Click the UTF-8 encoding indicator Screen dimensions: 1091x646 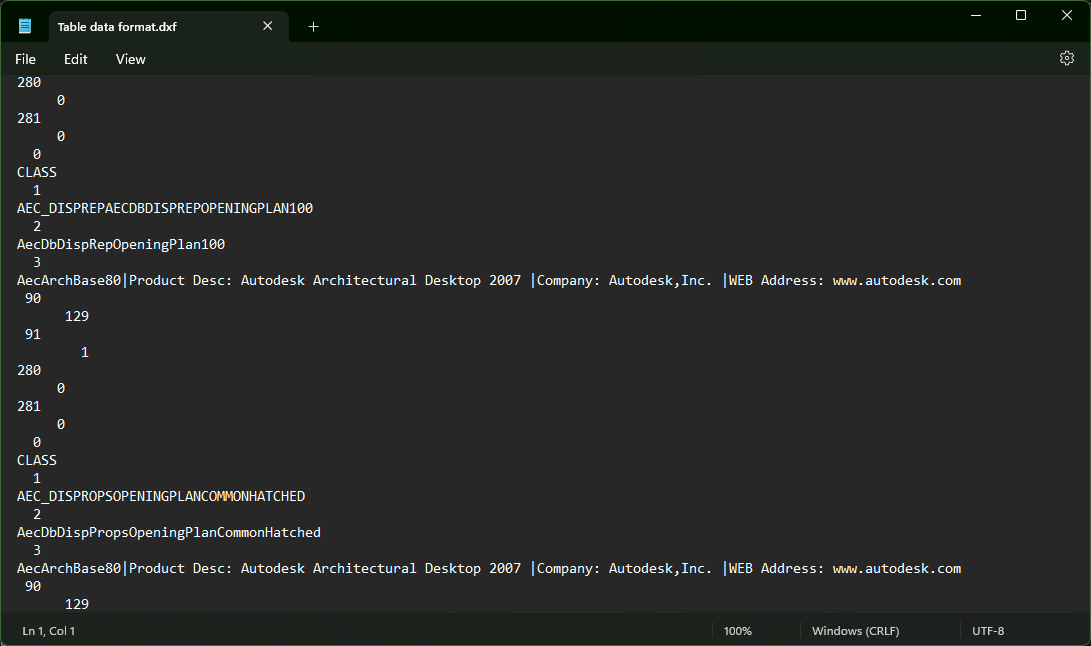(987, 630)
